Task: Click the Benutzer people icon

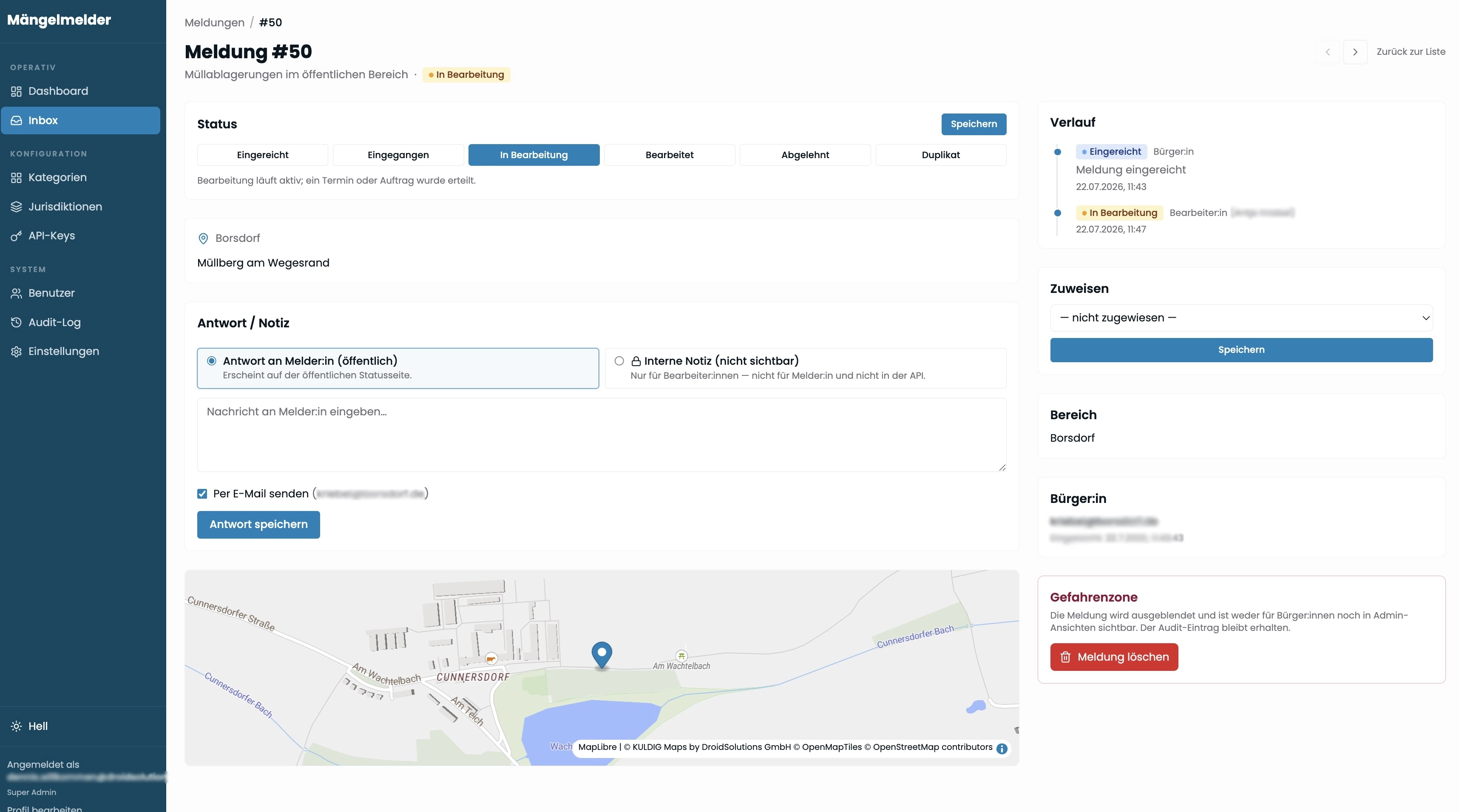Action: pos(16,293)
